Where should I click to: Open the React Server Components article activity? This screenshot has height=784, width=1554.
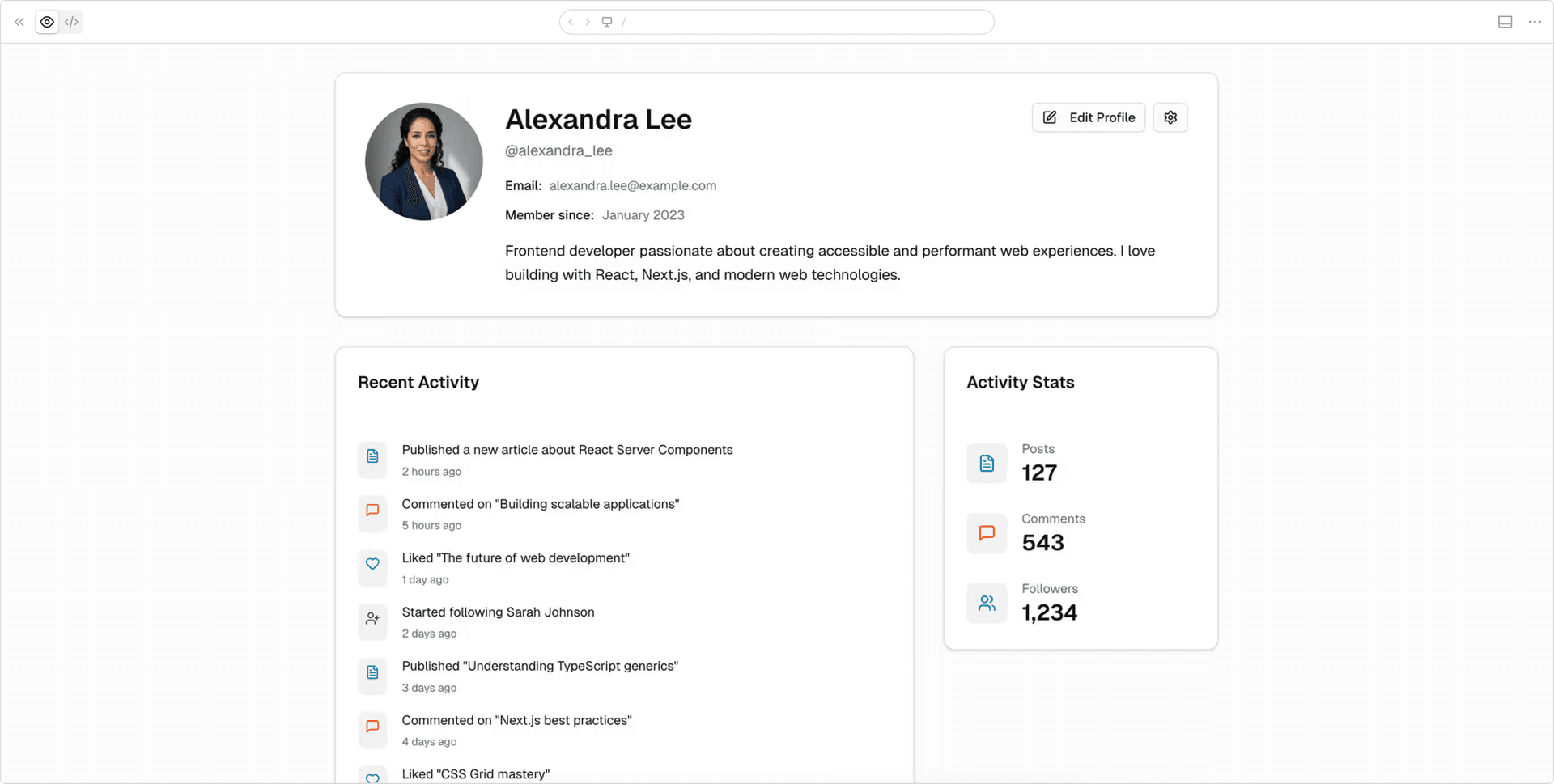pos(567,450)
